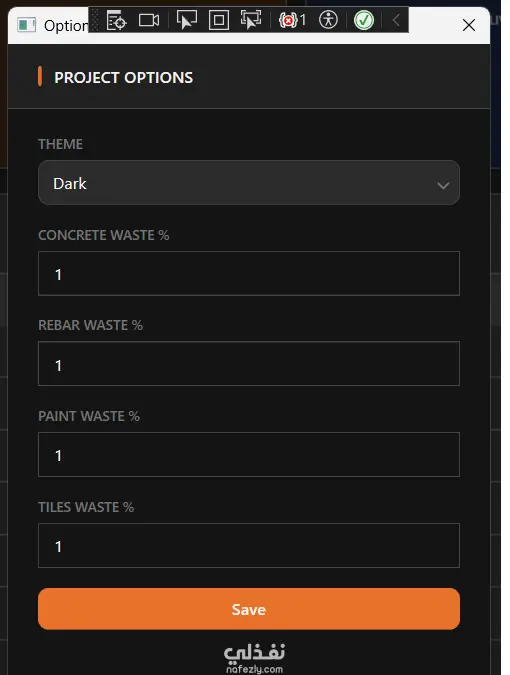Save the project options
This screenshot has width=510, height=675.
(249, 609)
